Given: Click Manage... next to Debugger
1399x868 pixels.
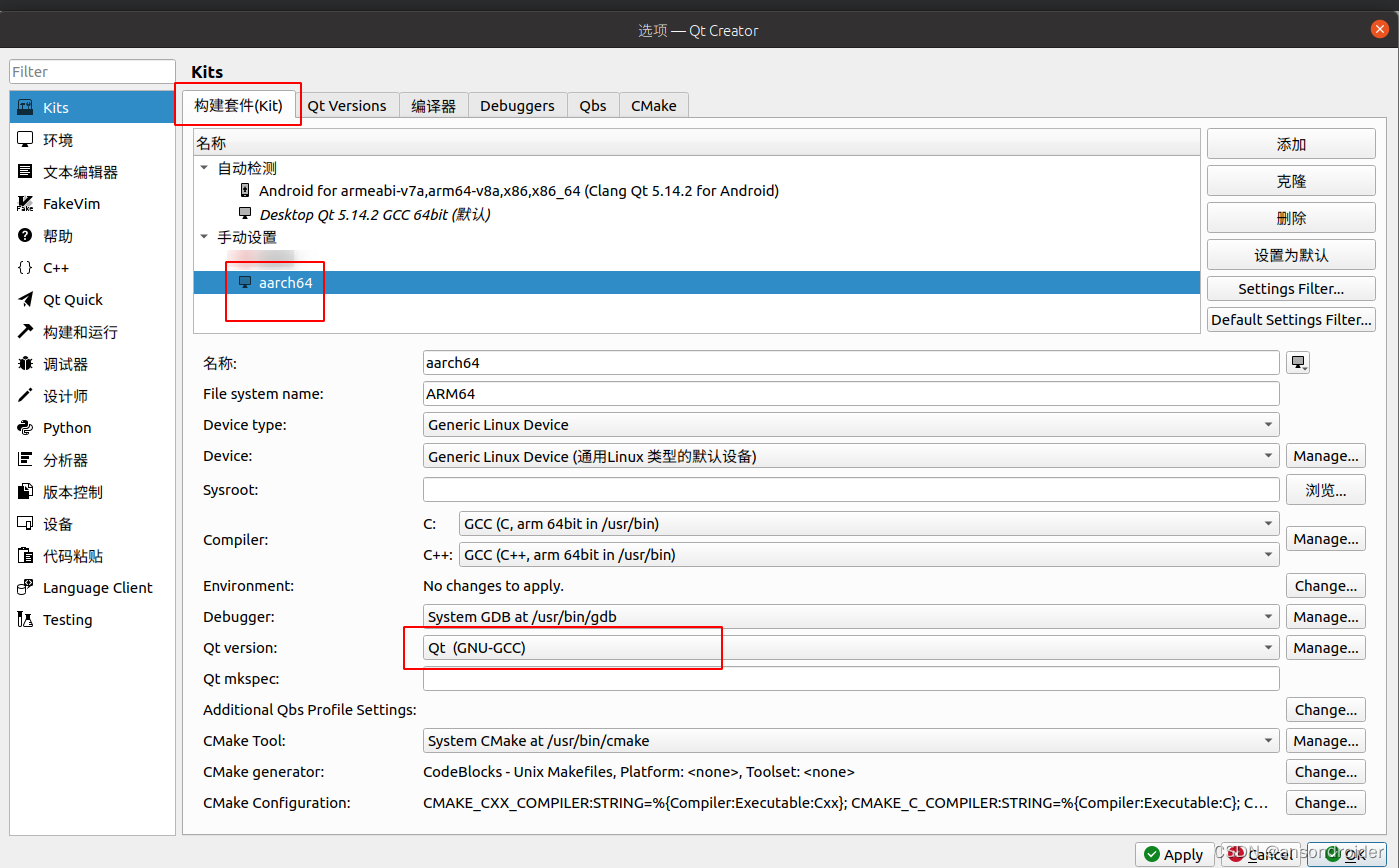Looking at the screenshot, I should [x=1326, y=616].
